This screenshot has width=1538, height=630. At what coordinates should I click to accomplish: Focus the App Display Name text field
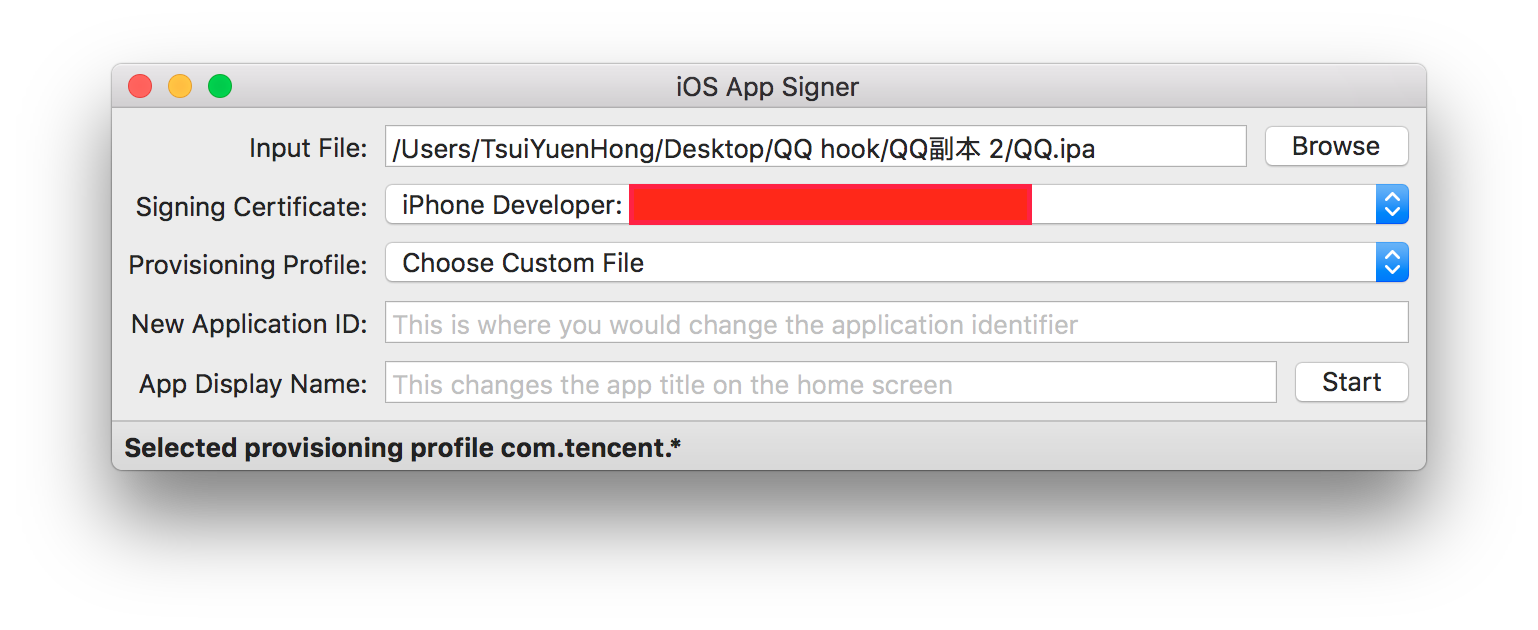[x=830, y=384]
